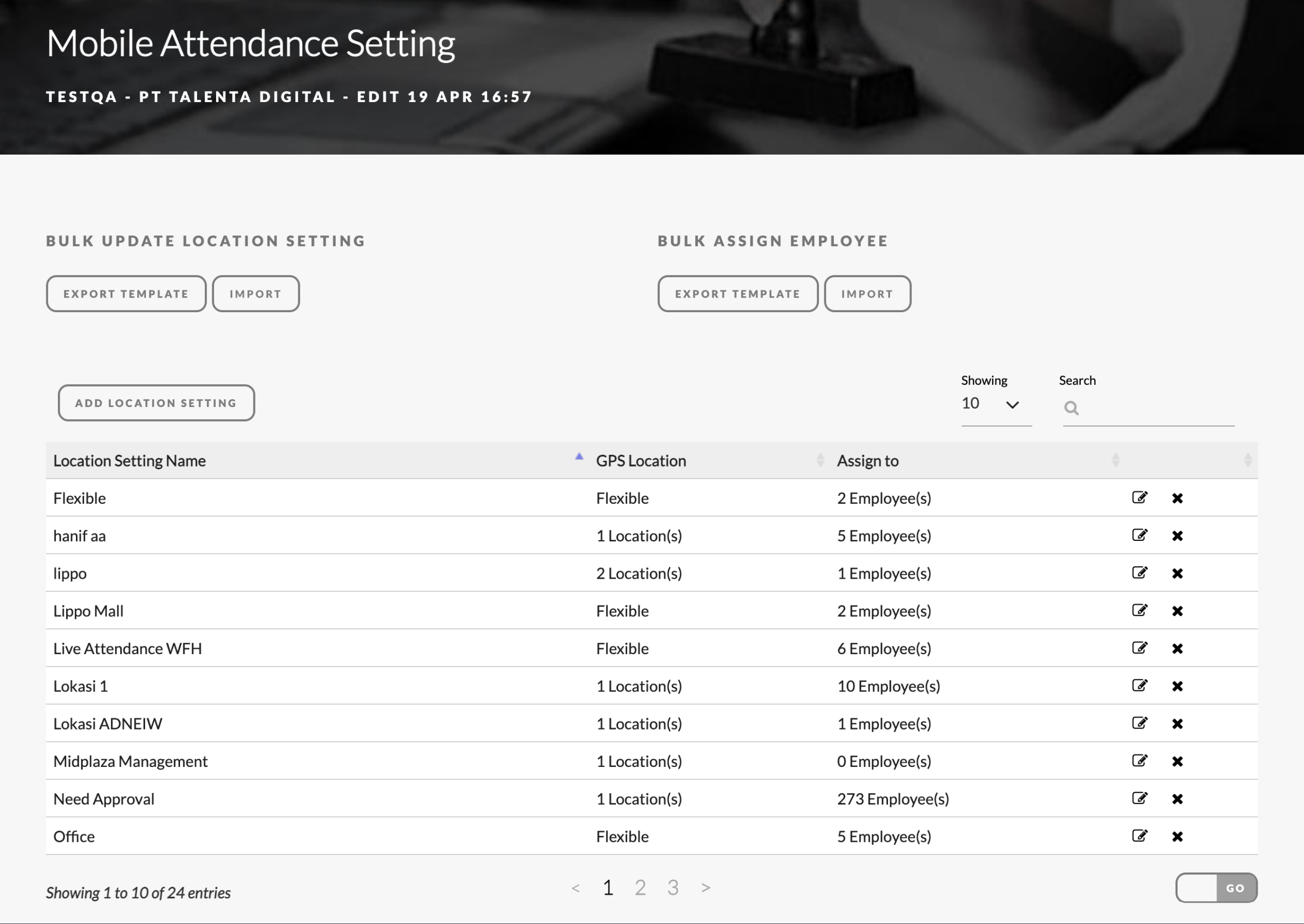The height and width of the screenshot is (924, 1304).
Task: Go to page 3
Action: pos(673,888)
